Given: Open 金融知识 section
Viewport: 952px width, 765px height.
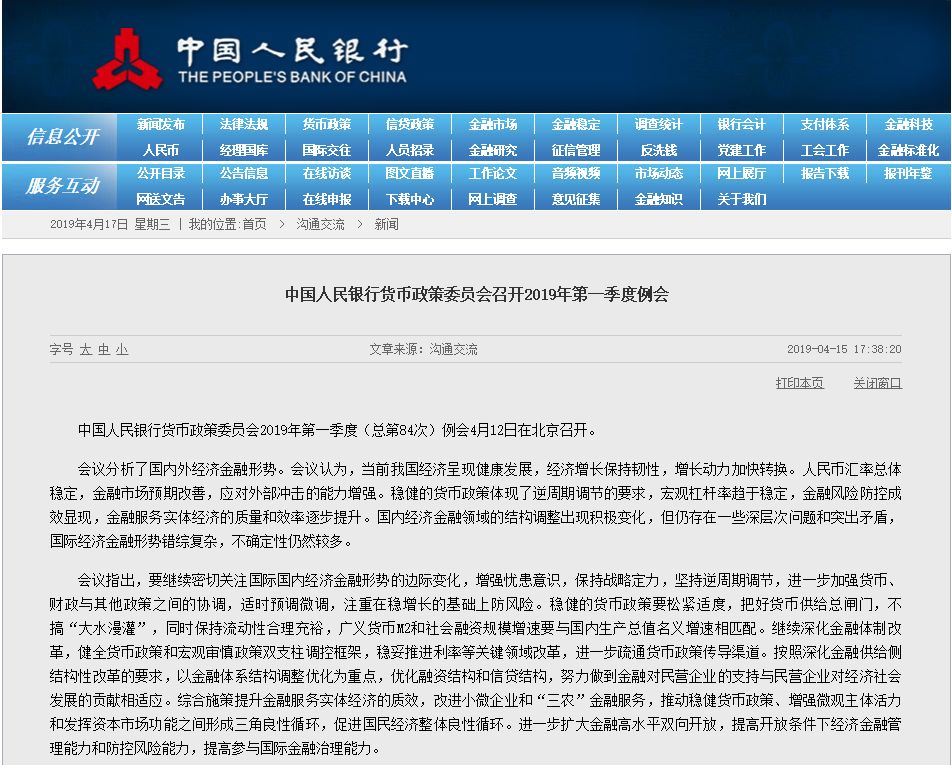Looking at the screenshot, I should tap(659, 199).
